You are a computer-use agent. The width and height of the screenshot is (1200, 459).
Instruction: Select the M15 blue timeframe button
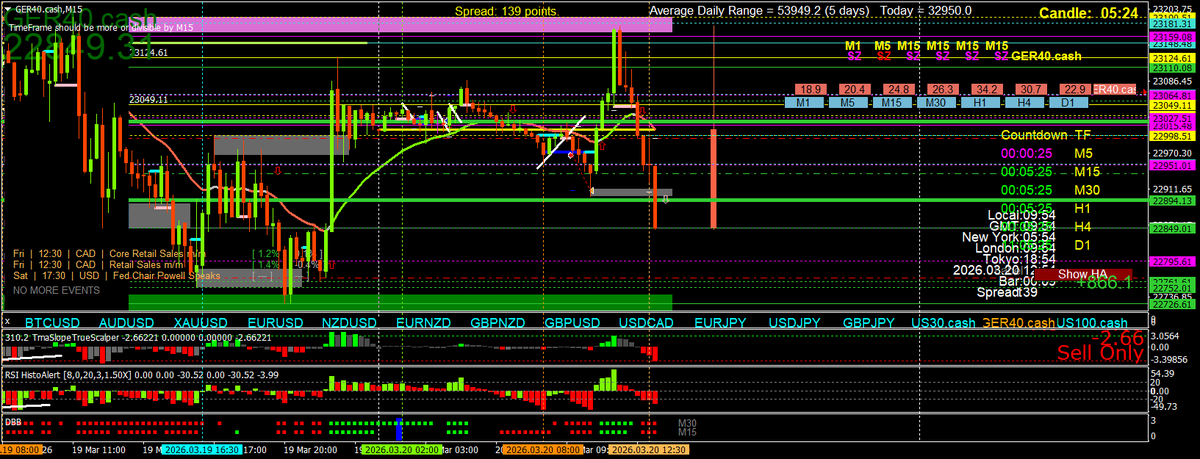coord(892,103)
